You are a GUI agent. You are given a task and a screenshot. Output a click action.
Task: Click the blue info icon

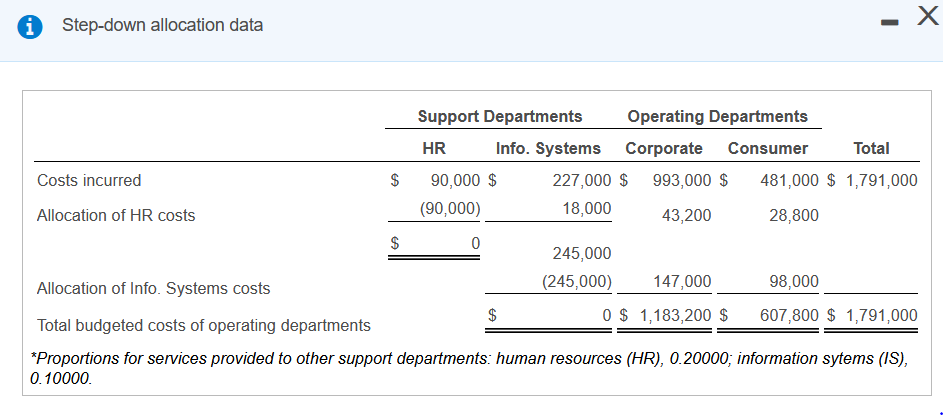[29, 26]
